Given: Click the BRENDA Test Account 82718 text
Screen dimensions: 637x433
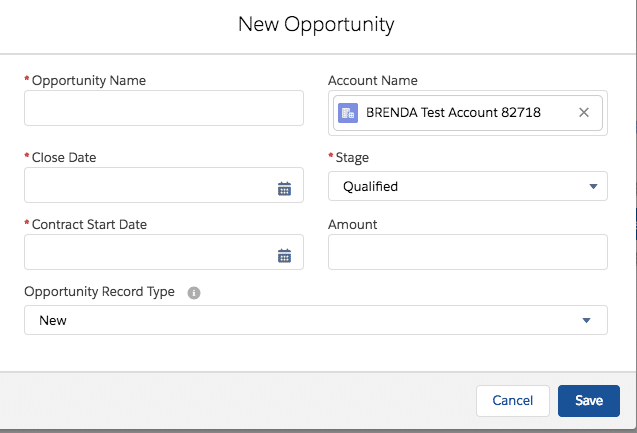Looking at the screenshot, I should (453, 113).
